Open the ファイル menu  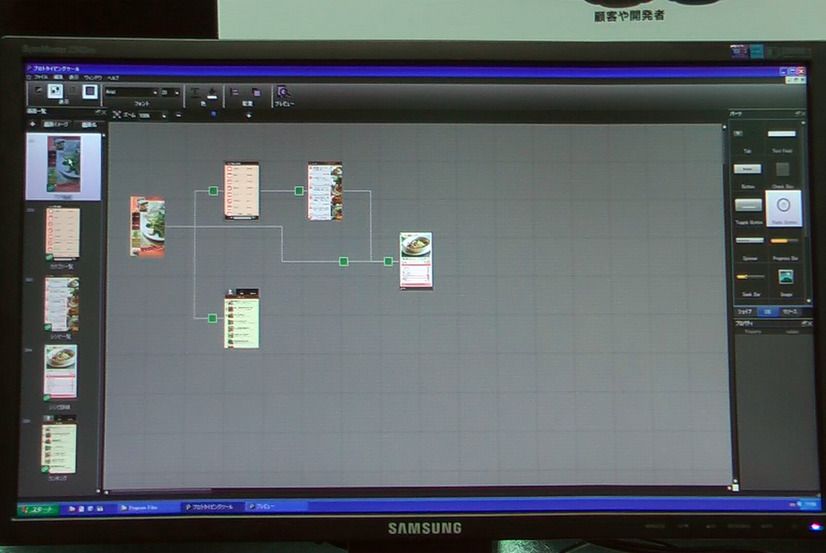point(41,77)
